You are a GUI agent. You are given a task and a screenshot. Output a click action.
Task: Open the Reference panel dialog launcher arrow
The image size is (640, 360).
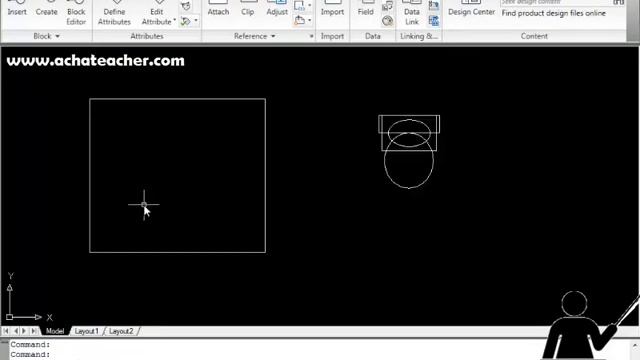pos(311,36)
